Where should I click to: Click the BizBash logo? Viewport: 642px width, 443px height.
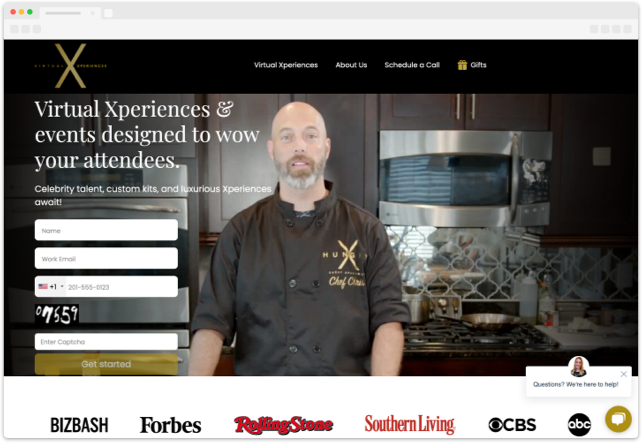point(79,425)
